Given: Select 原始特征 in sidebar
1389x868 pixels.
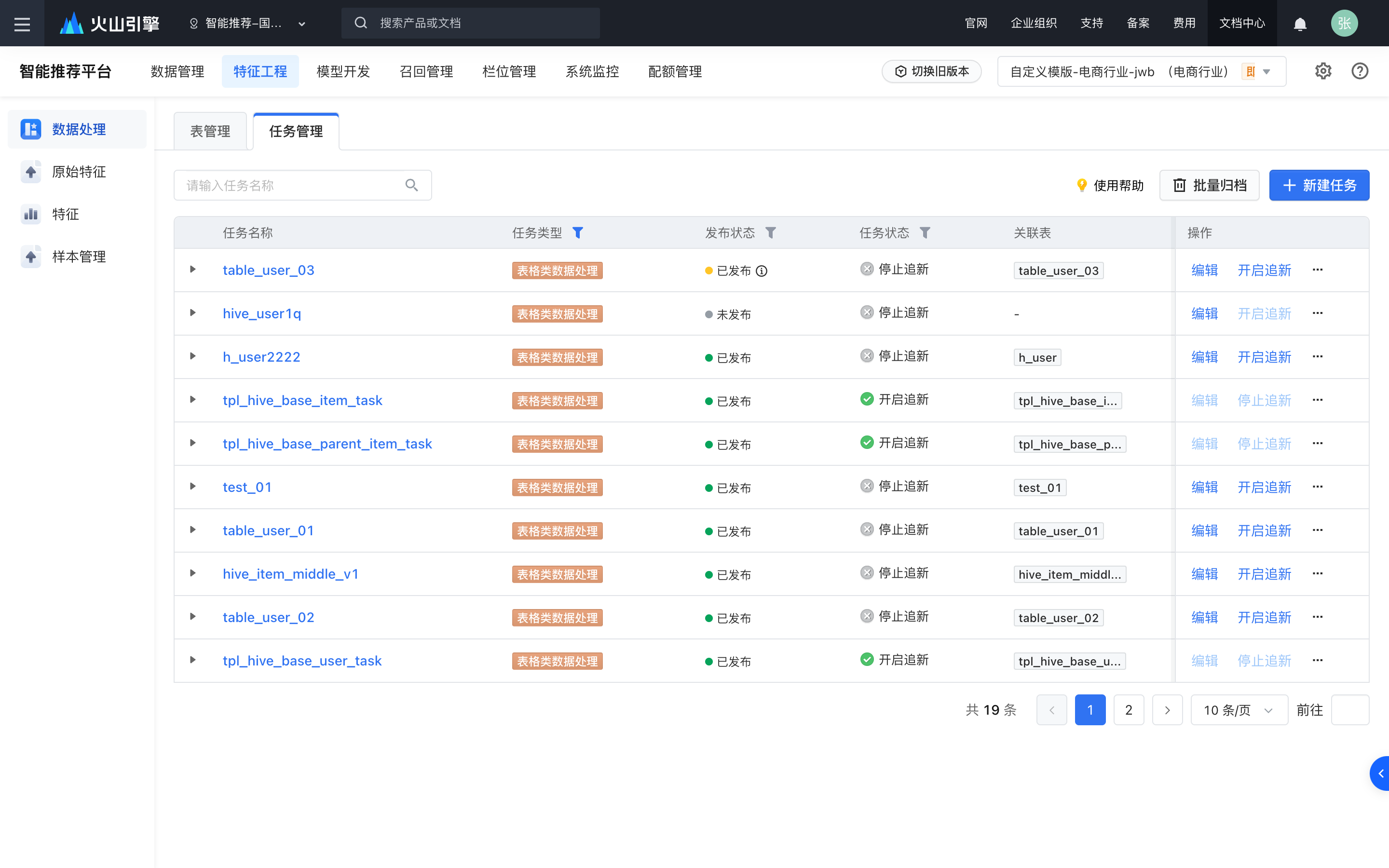Looking at the screenshot, I should [x=78, y=172].
